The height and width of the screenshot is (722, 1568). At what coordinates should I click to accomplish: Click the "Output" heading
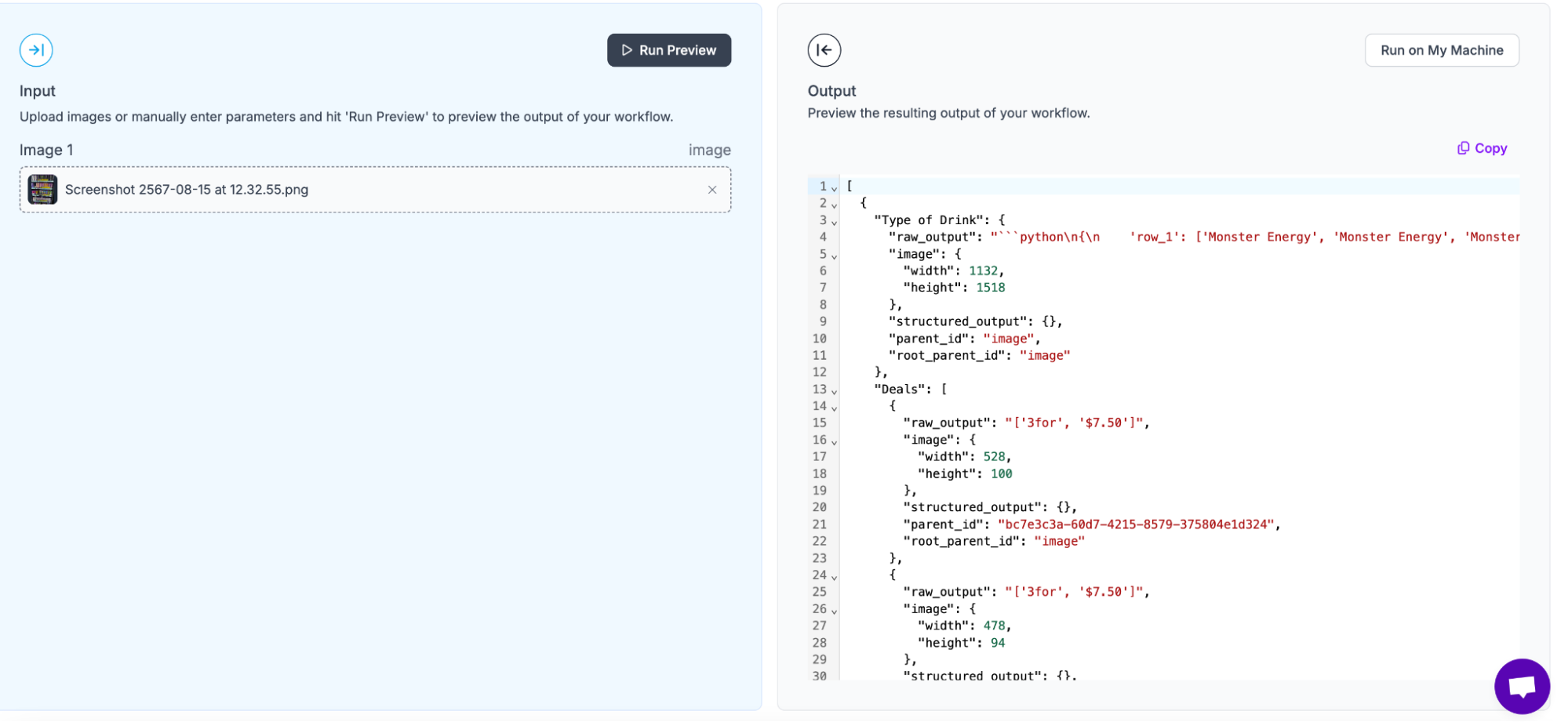[831, 91]
